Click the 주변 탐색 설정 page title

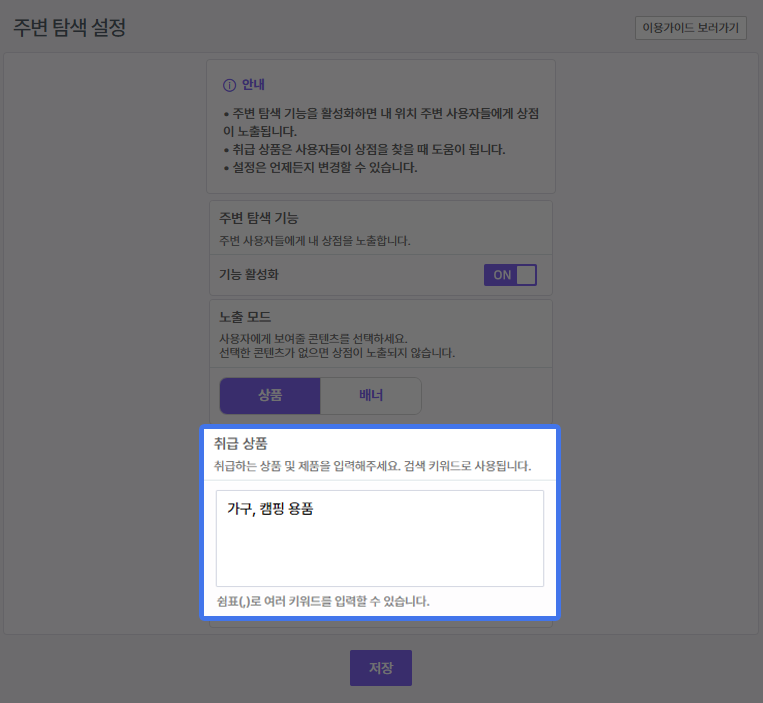[x=69, y=28]
